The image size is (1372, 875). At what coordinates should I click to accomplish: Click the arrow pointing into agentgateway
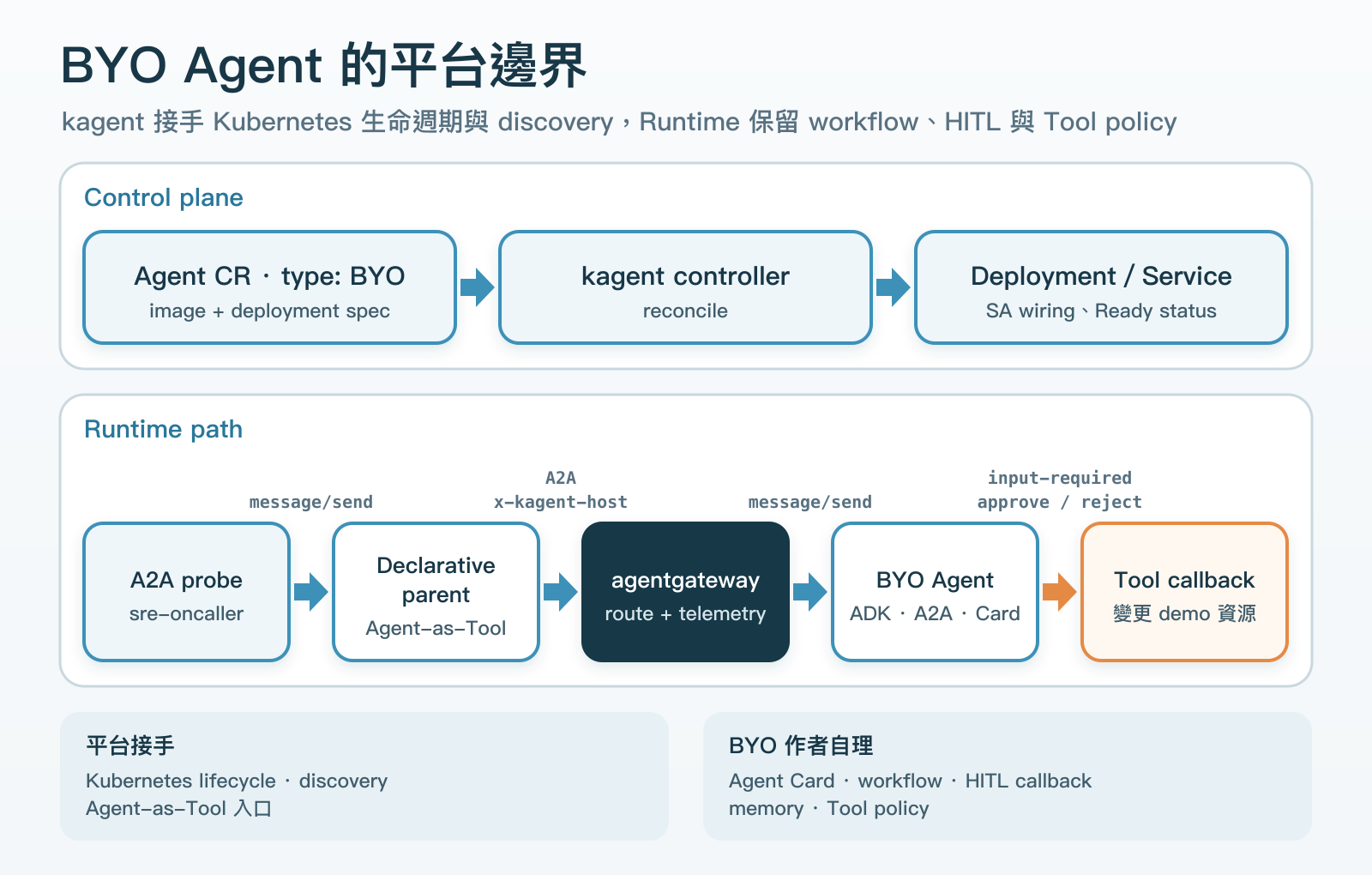point(561,592)
